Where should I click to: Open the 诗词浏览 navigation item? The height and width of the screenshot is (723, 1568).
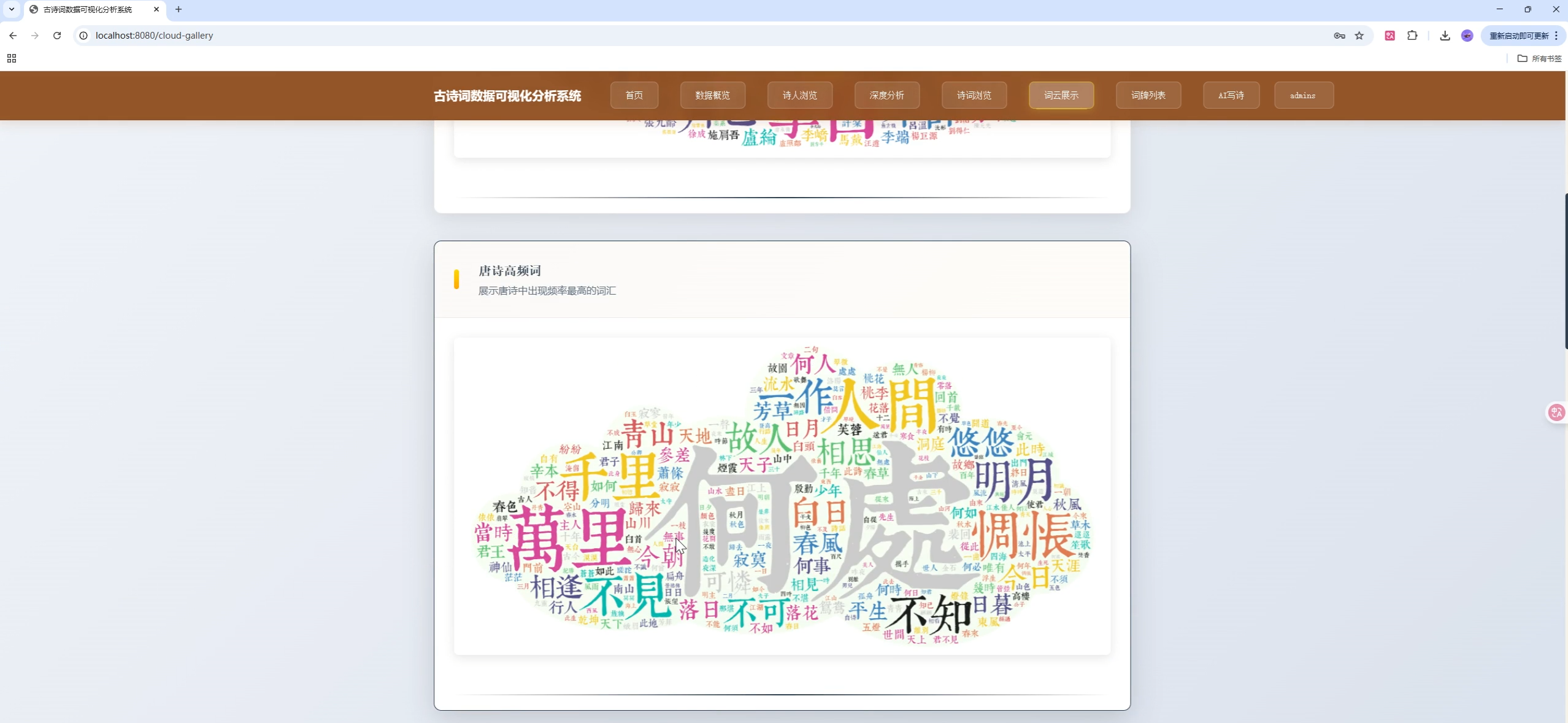974,95
